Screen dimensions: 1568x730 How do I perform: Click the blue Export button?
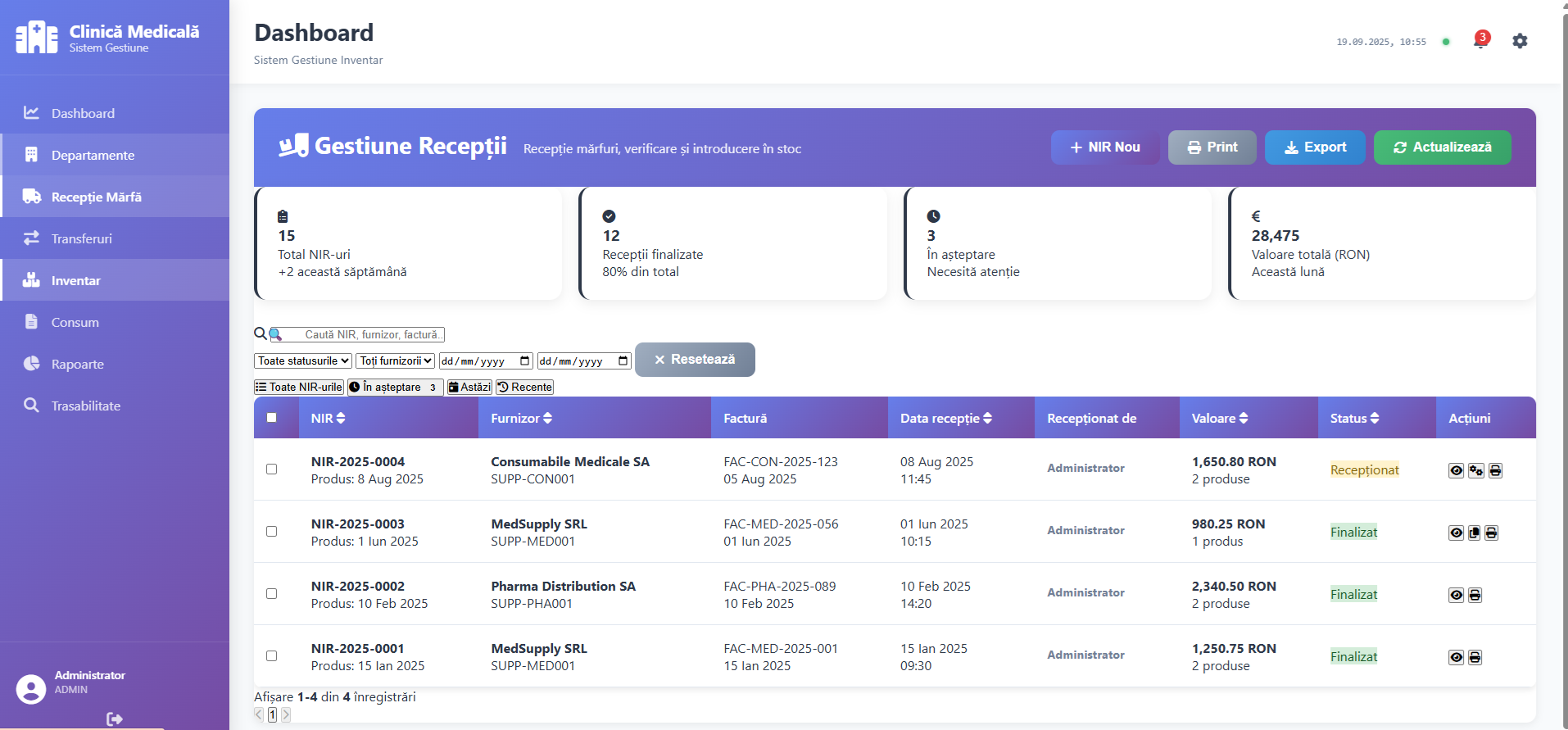[1315, 147]
